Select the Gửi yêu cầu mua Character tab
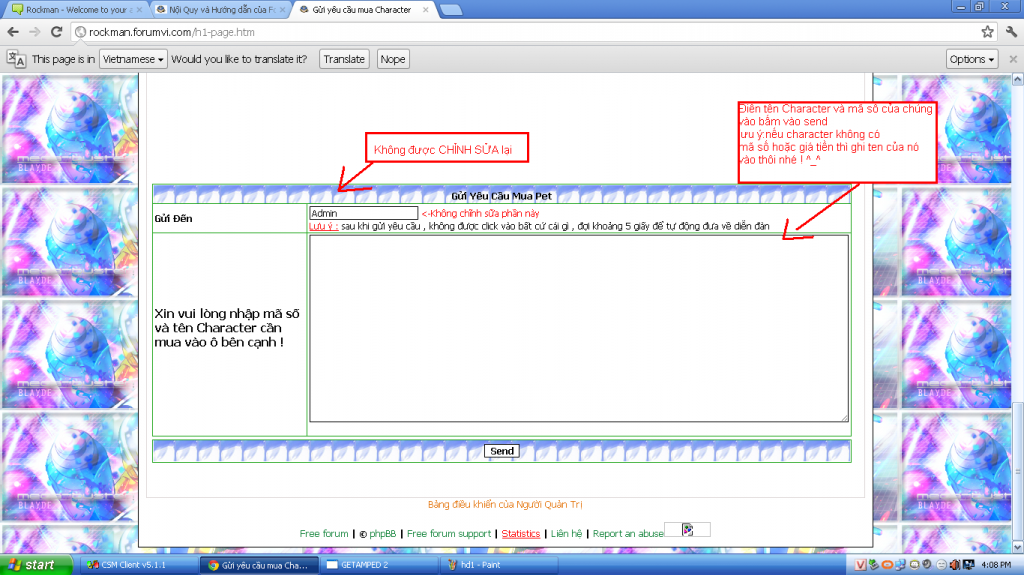This screenshot has height=575, width=1024. pos(361,10)
